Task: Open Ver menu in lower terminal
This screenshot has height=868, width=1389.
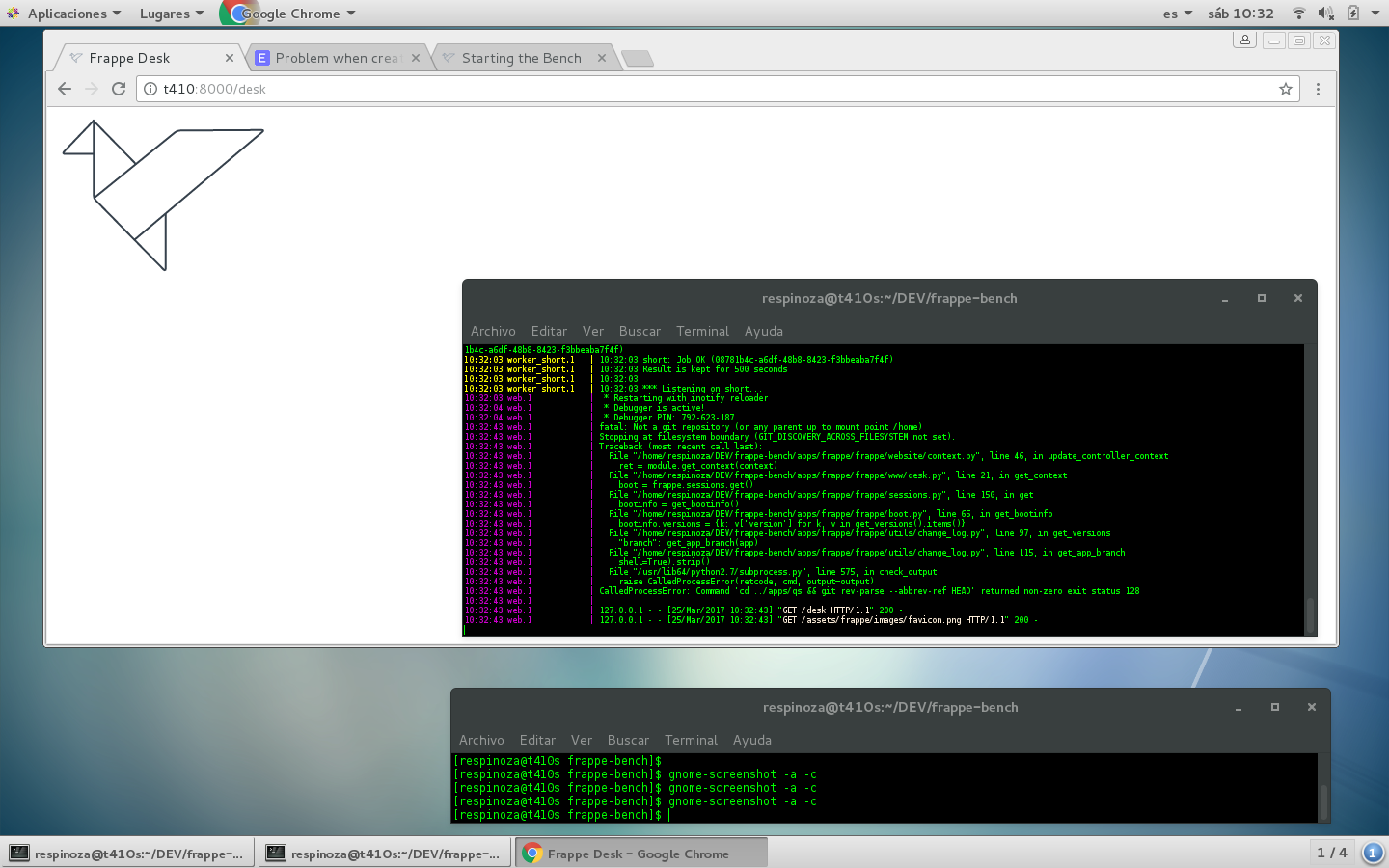Action: (582, 740)
